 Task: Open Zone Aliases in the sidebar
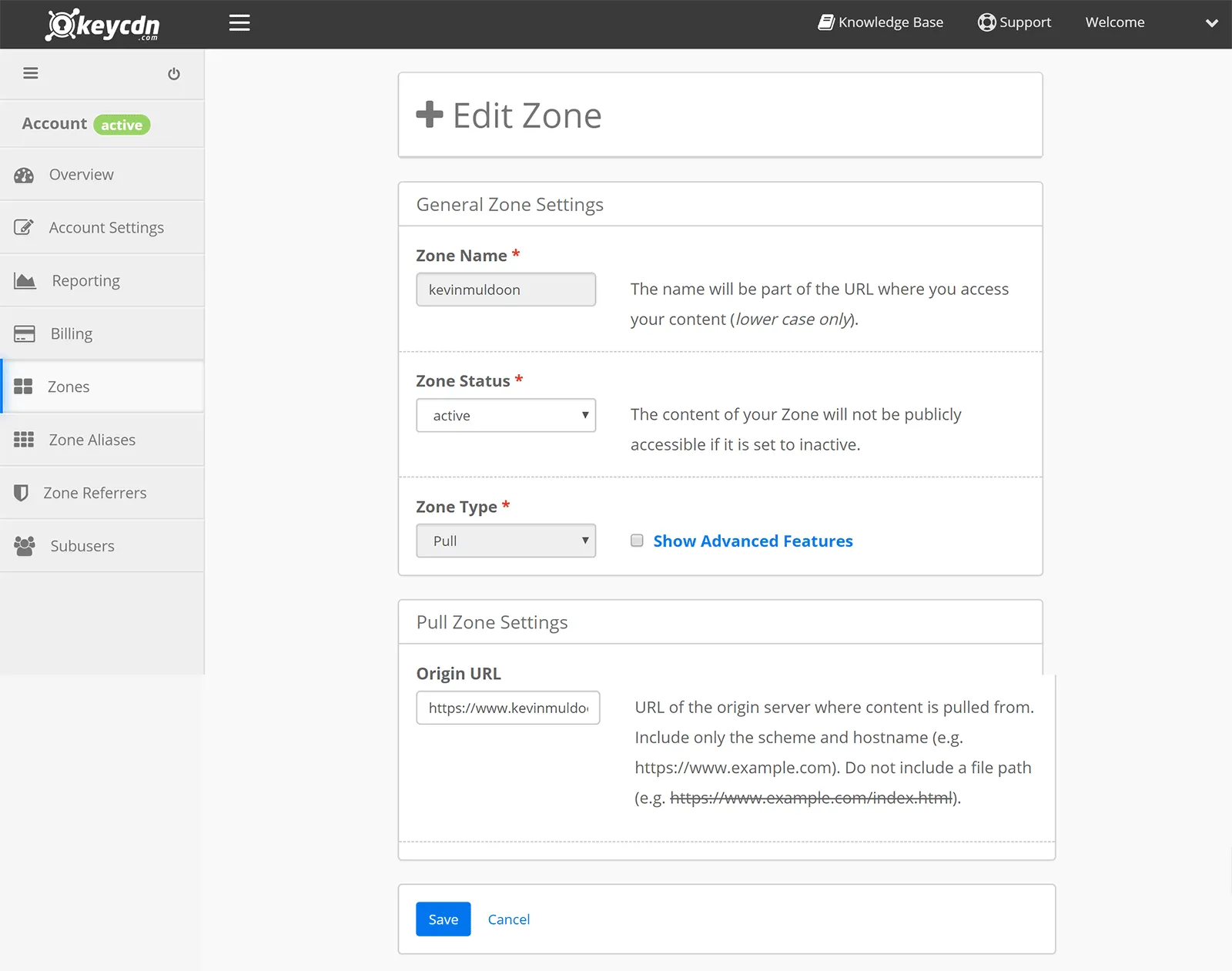pos(92,440)
